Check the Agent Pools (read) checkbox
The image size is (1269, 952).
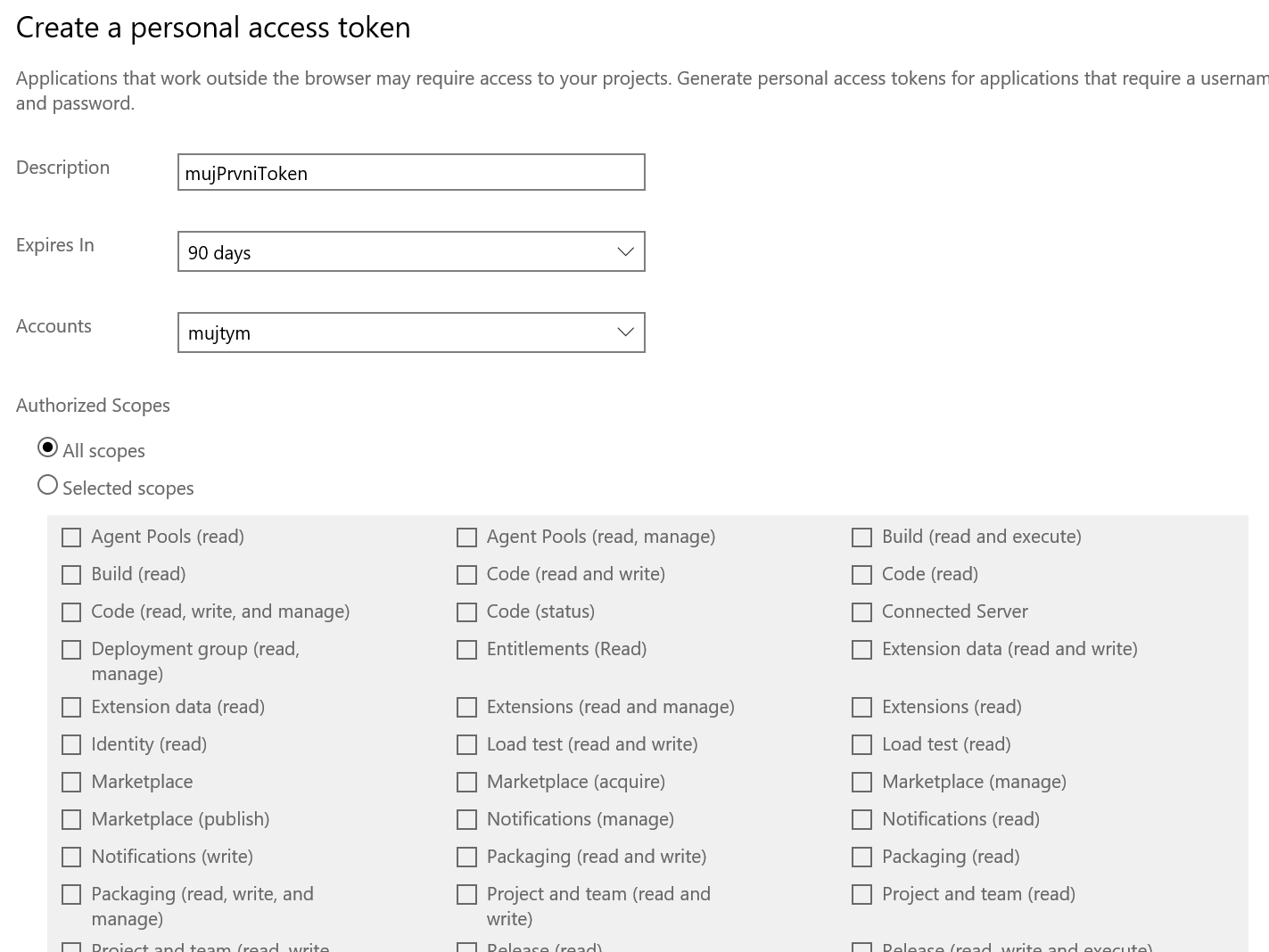pos(71,538)
